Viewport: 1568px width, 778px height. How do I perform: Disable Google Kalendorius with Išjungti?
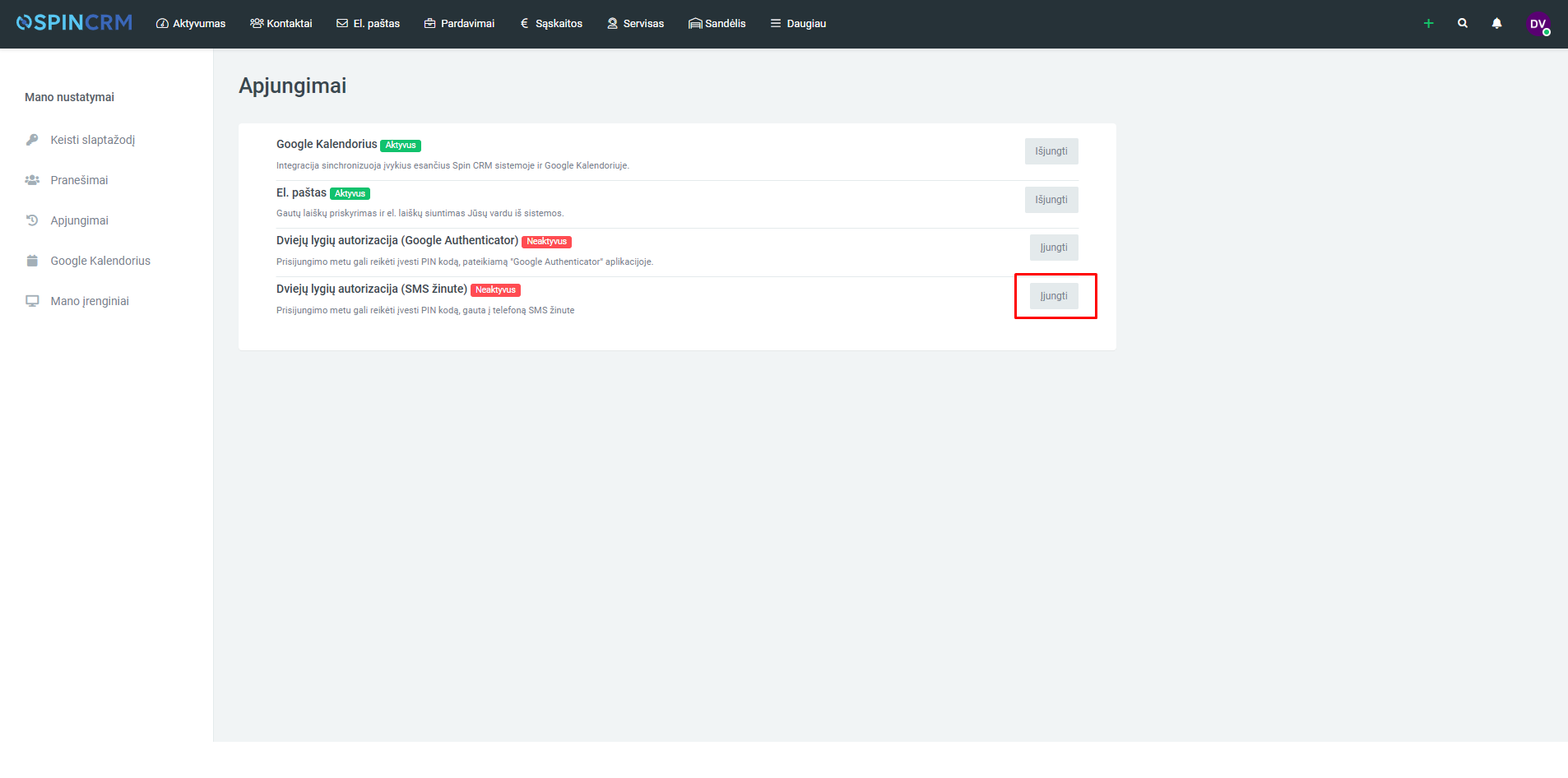[x=1051, y=151]
